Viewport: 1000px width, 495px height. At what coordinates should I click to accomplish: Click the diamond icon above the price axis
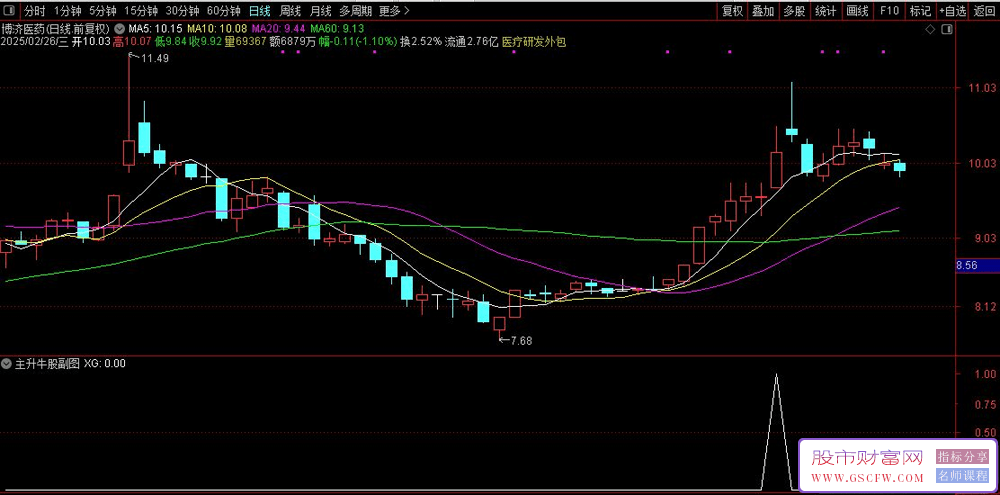(930, 29)
